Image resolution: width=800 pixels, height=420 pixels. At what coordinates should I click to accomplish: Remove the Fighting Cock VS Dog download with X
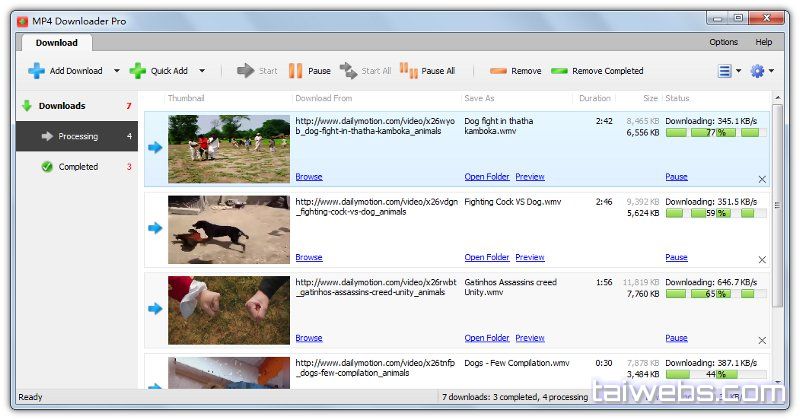[x=762, y=260]
